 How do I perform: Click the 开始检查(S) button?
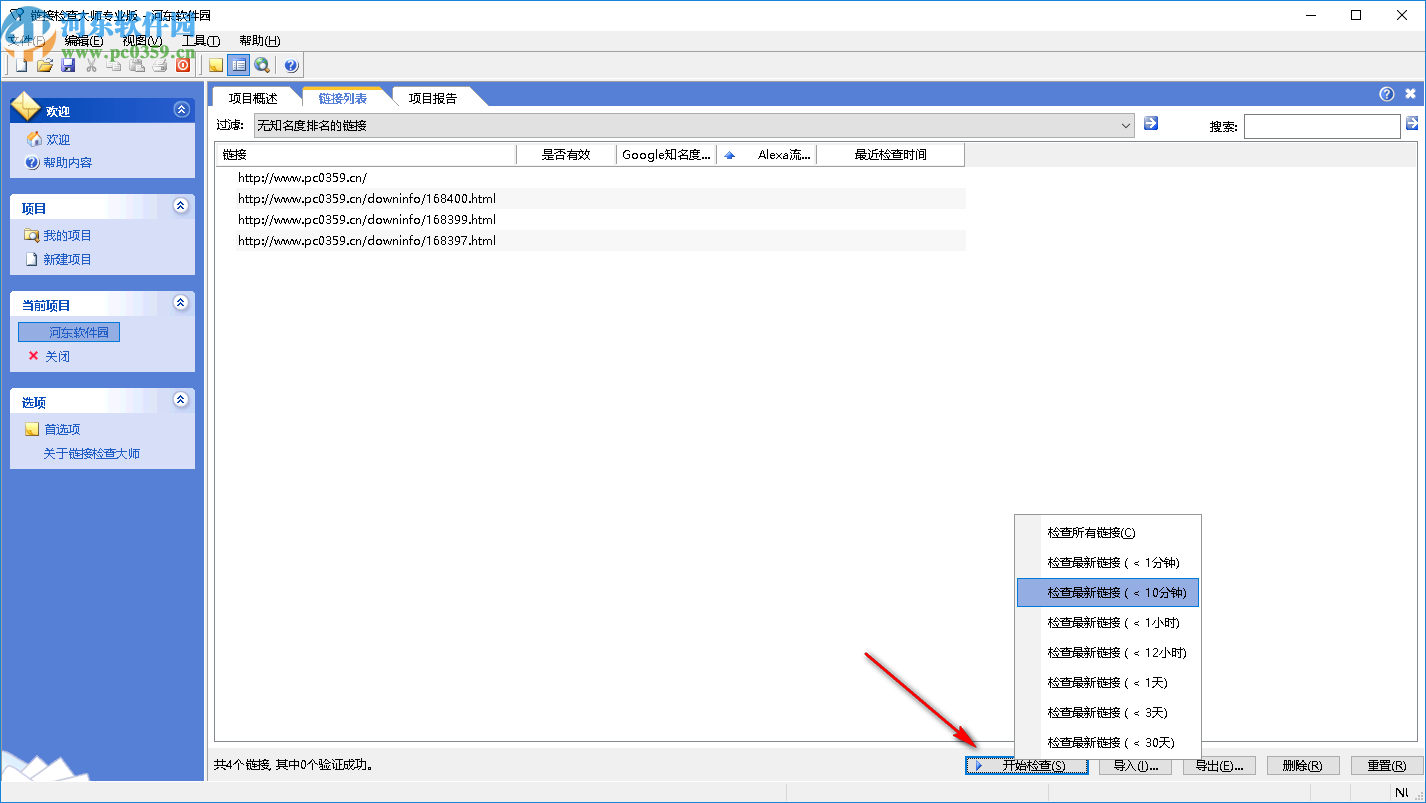click(x=1027, y=766)
